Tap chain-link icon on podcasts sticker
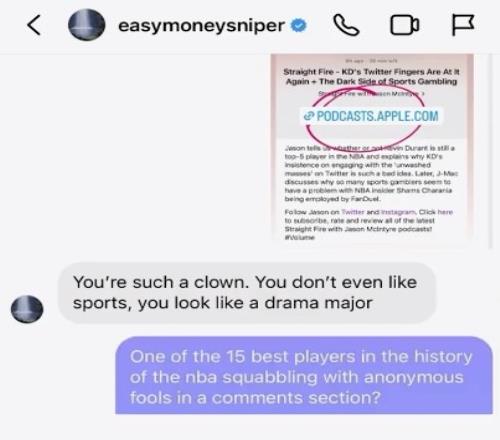This screenshot has height=440, width=500. tap(309, 116)
